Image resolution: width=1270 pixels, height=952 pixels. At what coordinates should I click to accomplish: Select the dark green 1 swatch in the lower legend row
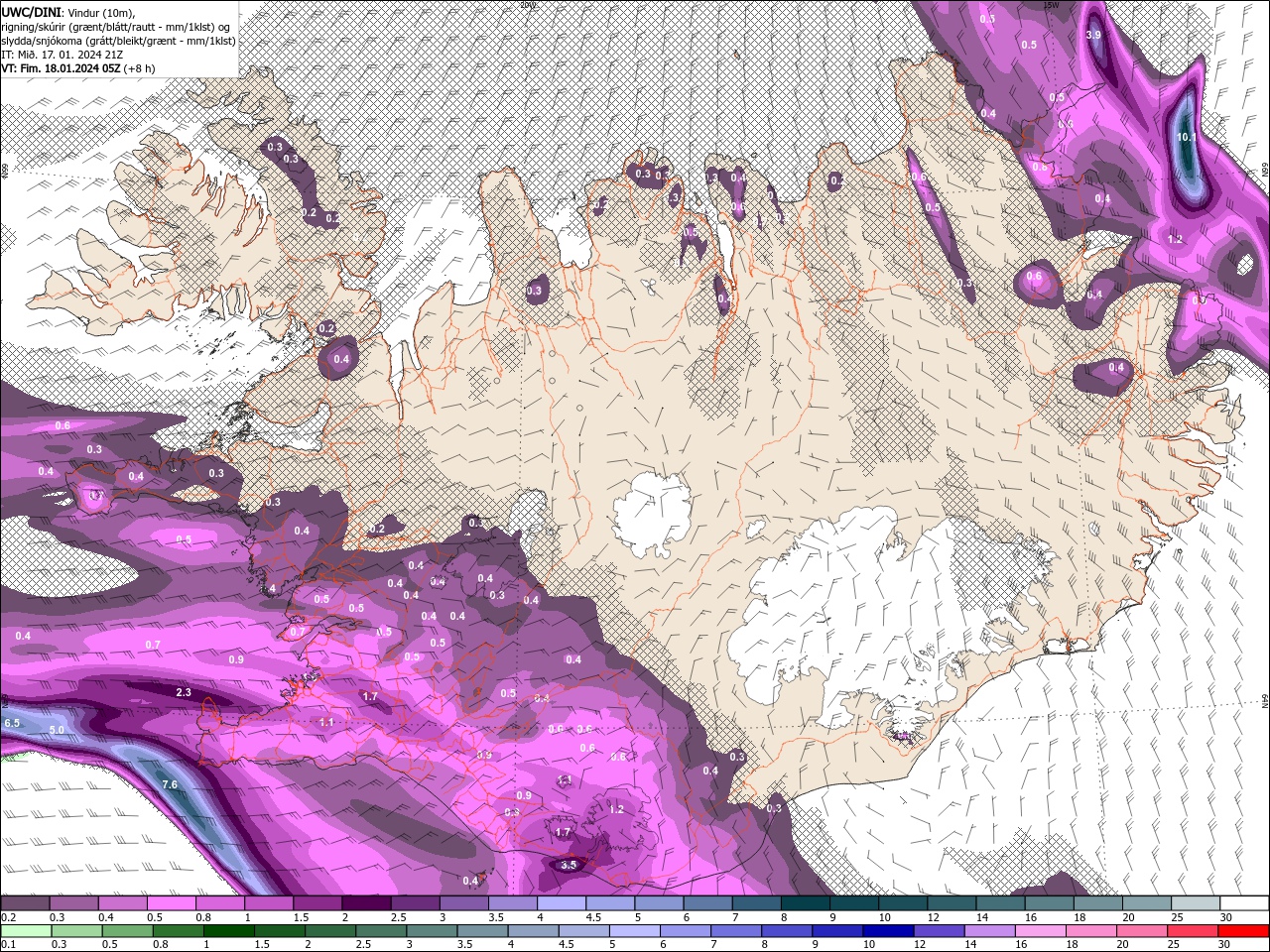[x=230, y=930]
